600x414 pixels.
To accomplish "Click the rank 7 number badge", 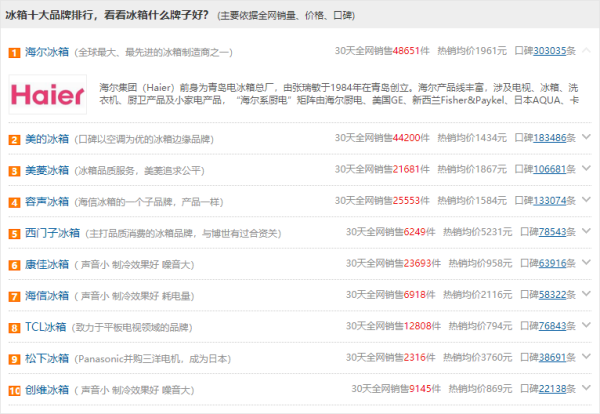I will tap(14, 296).
